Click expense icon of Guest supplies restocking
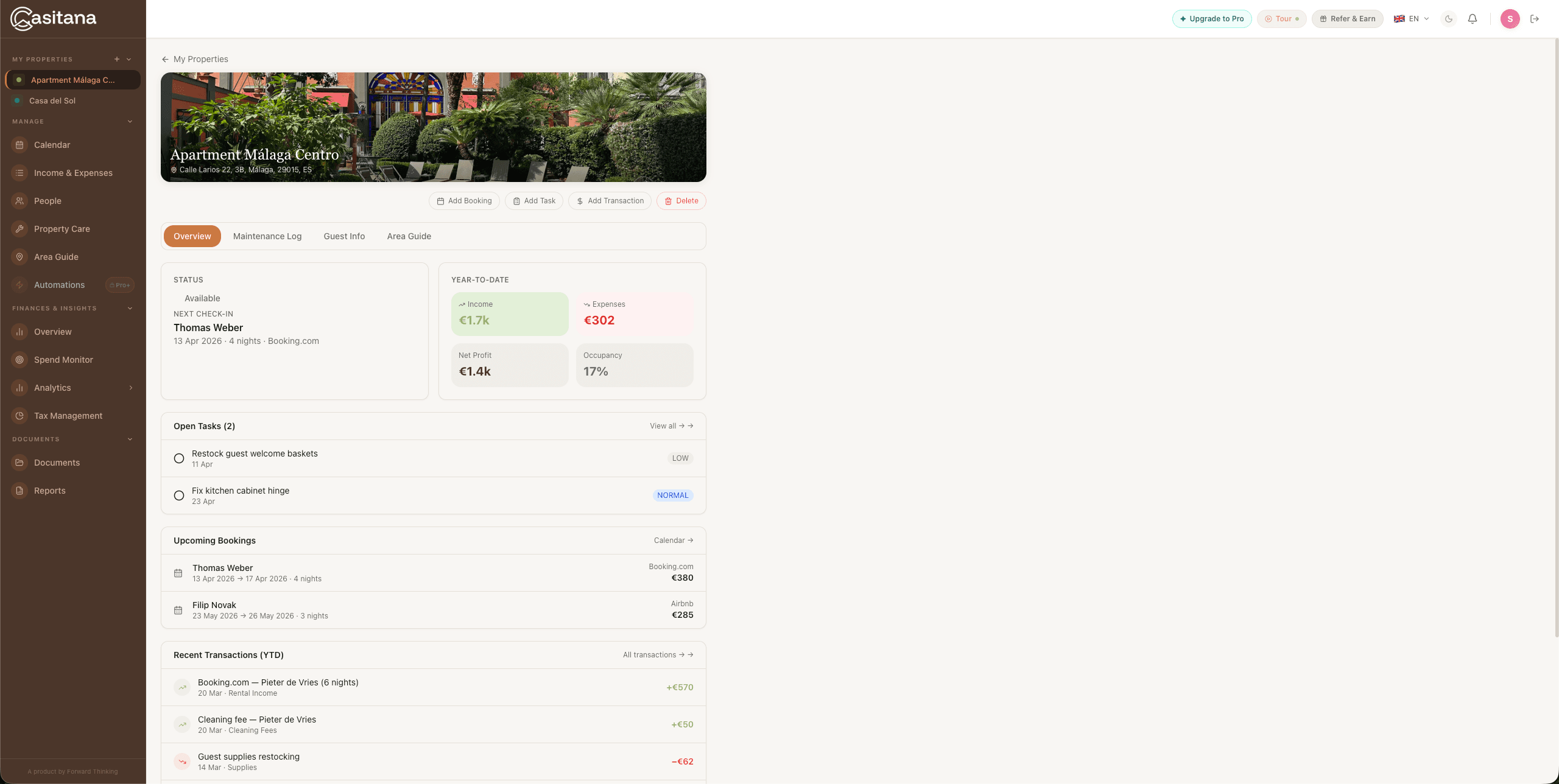The width and height of the screenshot is (1559, 784). point(182,761)
